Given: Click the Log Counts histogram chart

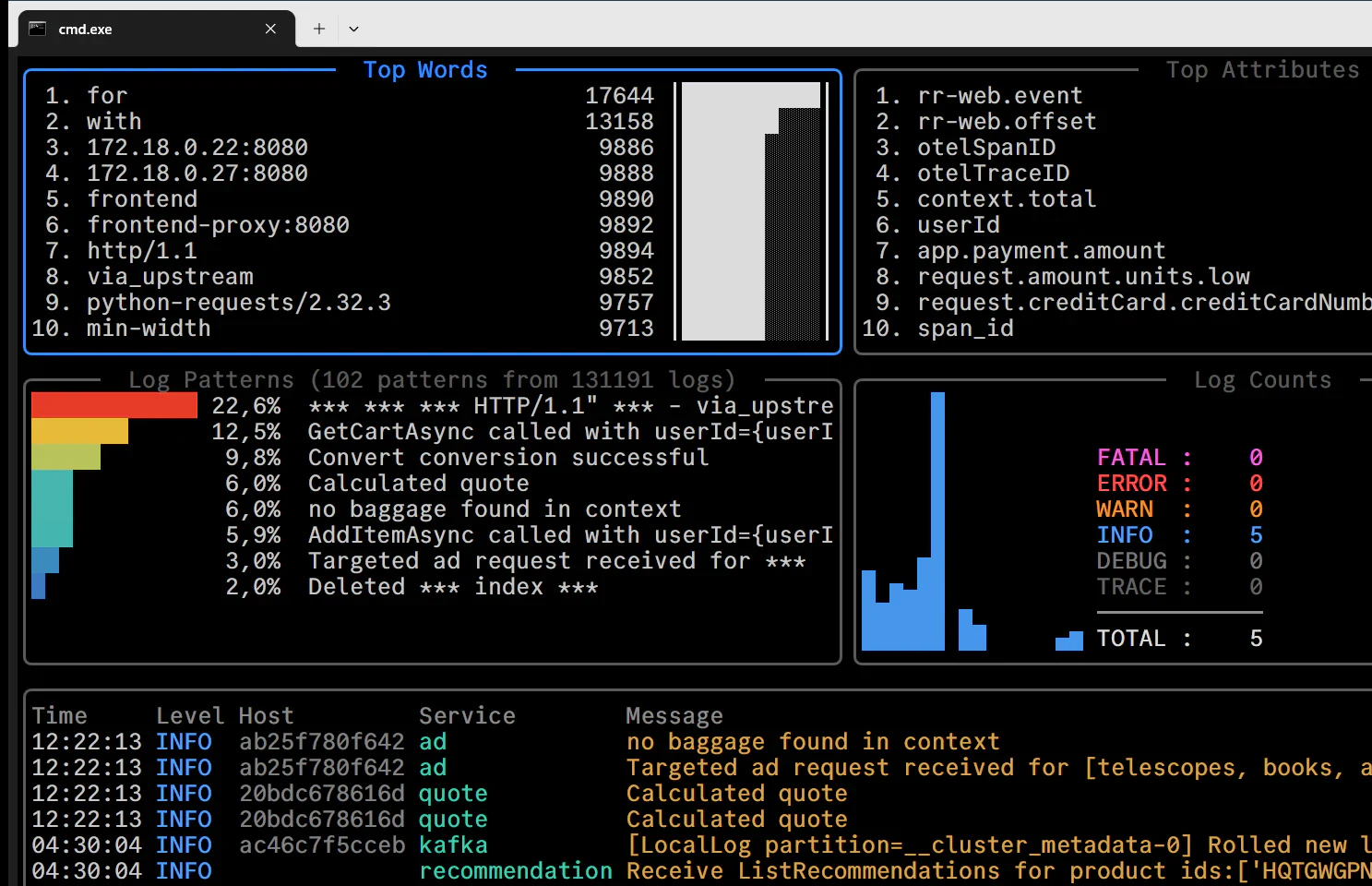Looking at the screenshot, I should click(x=972, y=521).
